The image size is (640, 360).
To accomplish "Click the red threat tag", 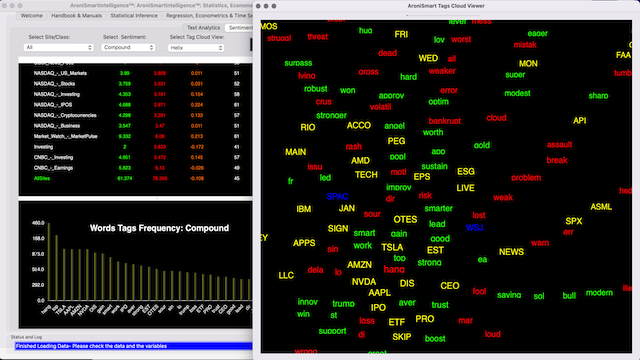I will [x=318, y=37].
